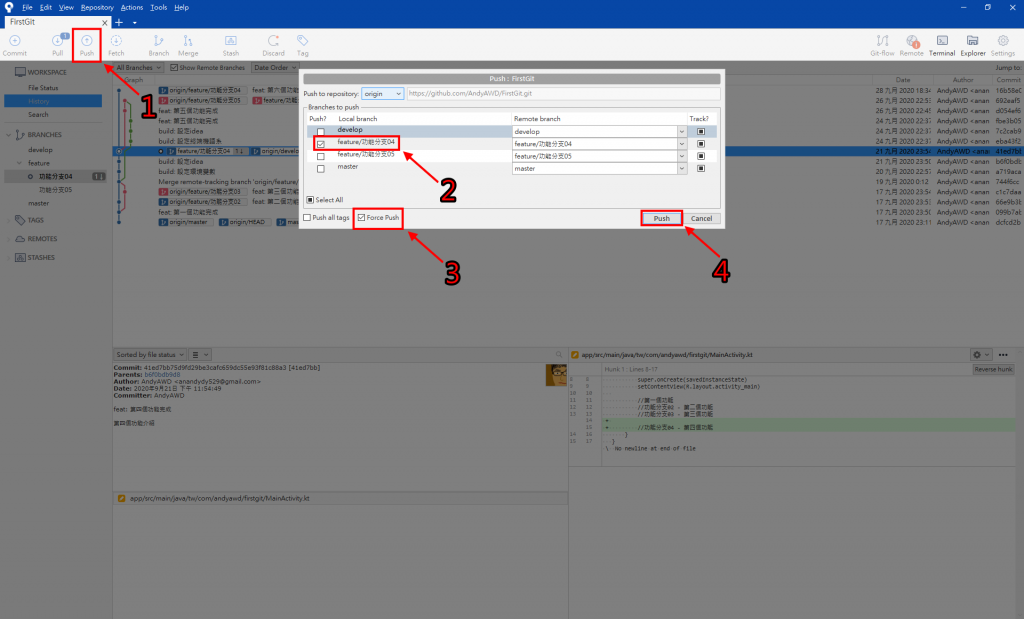
Task: Open the Push to repository origin dropdown
Action: click(383, 93)
